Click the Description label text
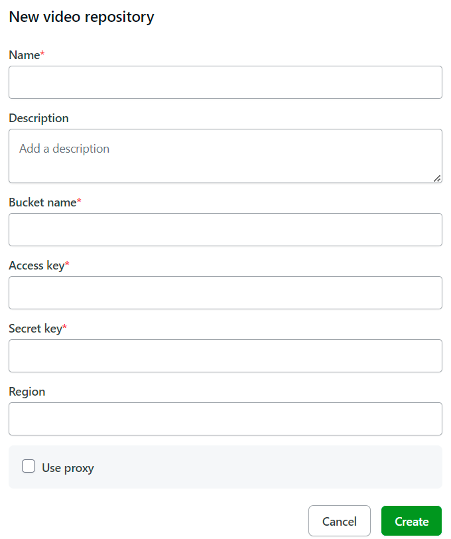Image resolution: width=451 pixels, height=539 pixels. (38, 118)
